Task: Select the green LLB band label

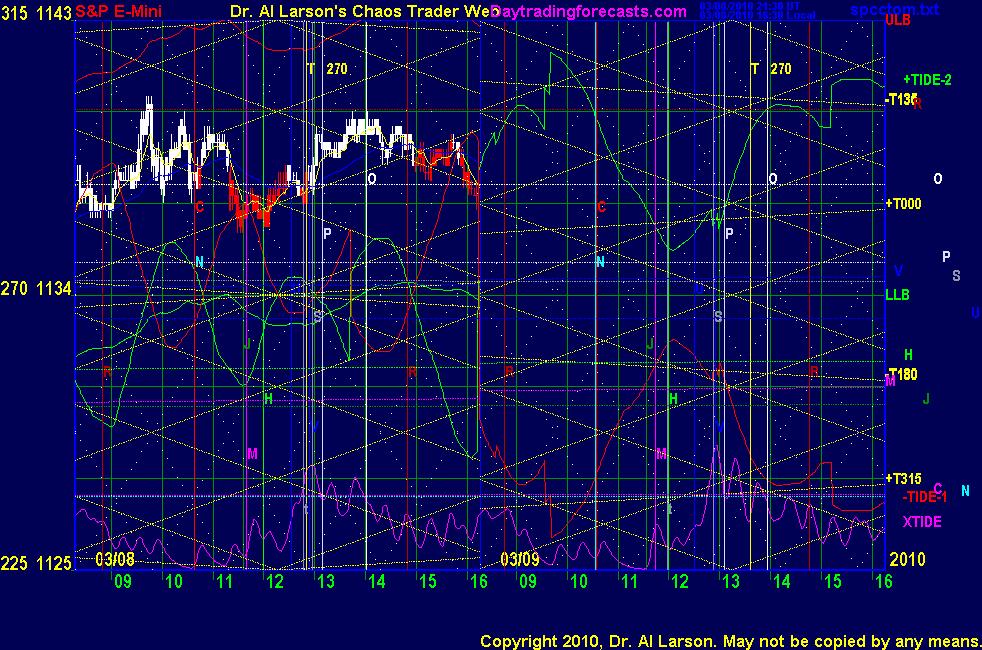Action: [x=897, y=295]
